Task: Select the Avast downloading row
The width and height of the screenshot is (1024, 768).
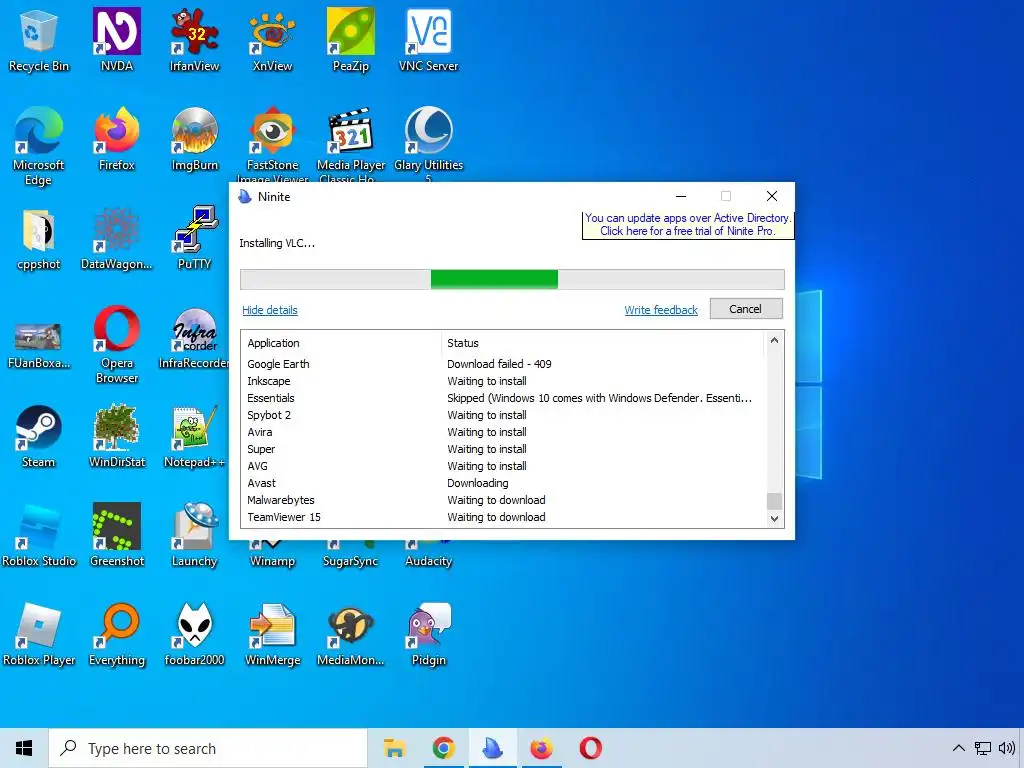Action: [503, 483]
